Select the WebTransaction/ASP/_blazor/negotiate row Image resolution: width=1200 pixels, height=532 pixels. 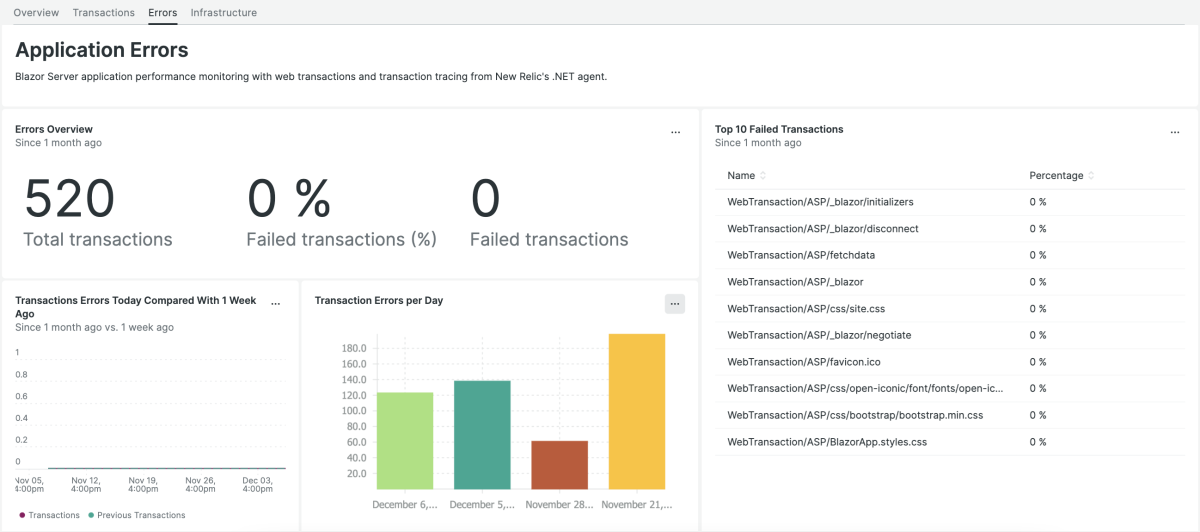(x=819, y=335)
